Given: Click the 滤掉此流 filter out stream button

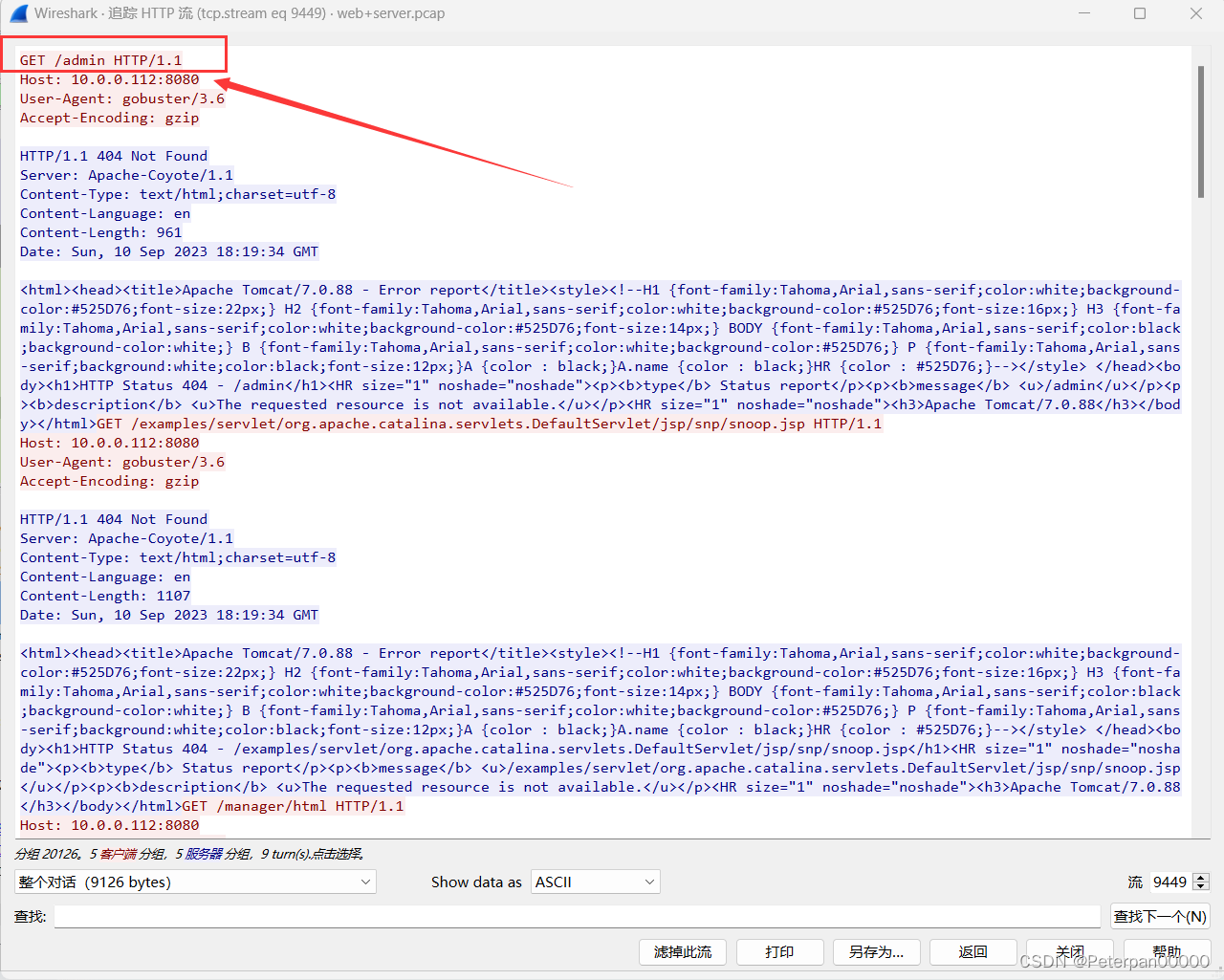Looking at the screenshot, I should [x=682, y=952].
